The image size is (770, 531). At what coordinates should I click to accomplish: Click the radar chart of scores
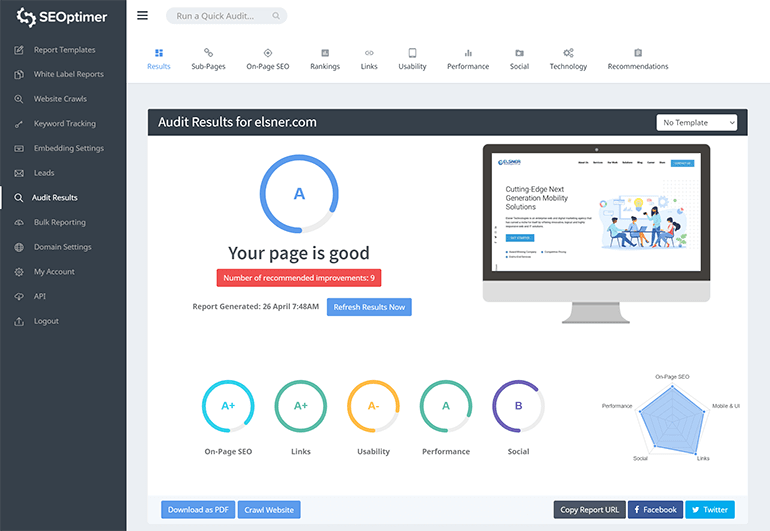[x=671, y=418]
